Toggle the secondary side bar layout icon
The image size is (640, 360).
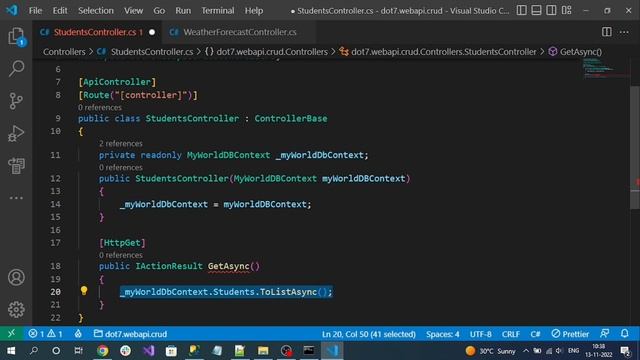pos(551,10)
